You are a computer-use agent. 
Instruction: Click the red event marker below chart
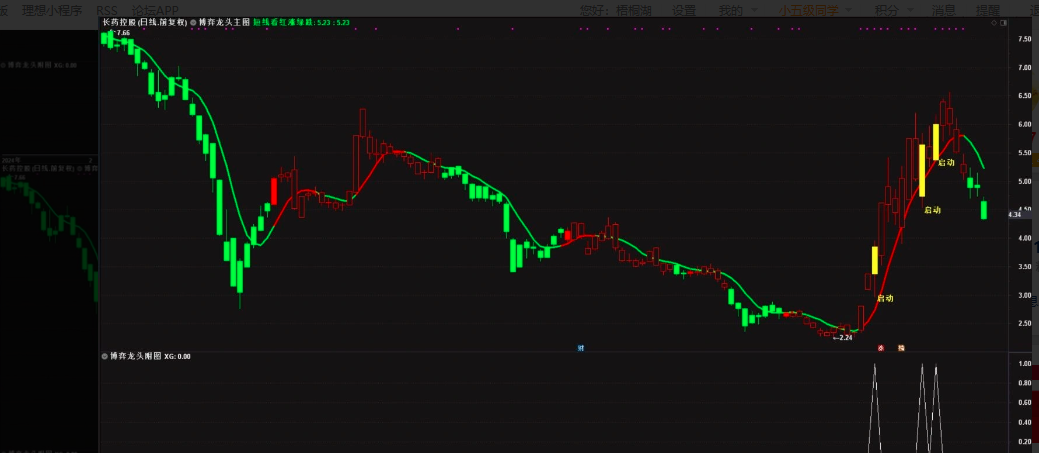click(x=881, y=348)
